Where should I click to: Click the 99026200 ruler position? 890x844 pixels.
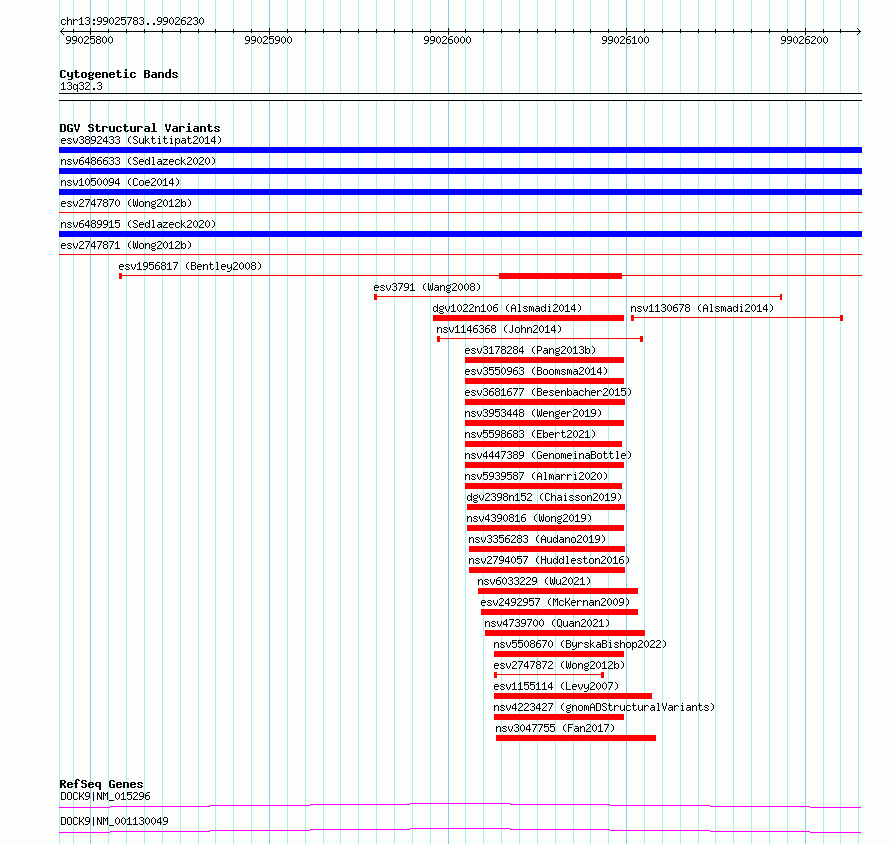click(x=804, y=40)
